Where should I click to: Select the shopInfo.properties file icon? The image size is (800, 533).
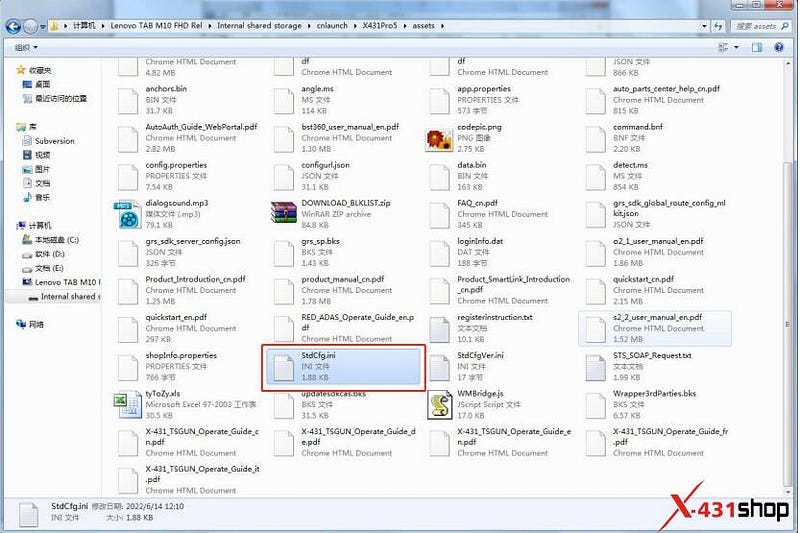[x=128, y=367]
